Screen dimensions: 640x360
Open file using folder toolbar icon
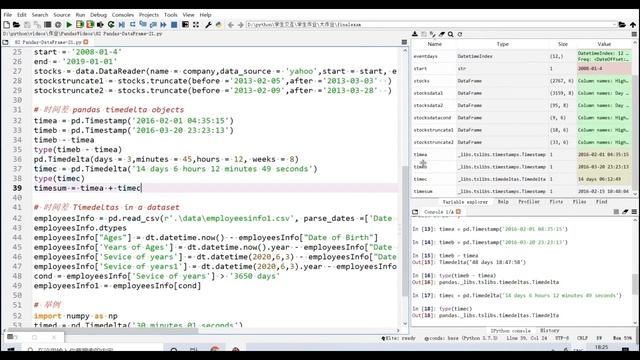point(16,25)
